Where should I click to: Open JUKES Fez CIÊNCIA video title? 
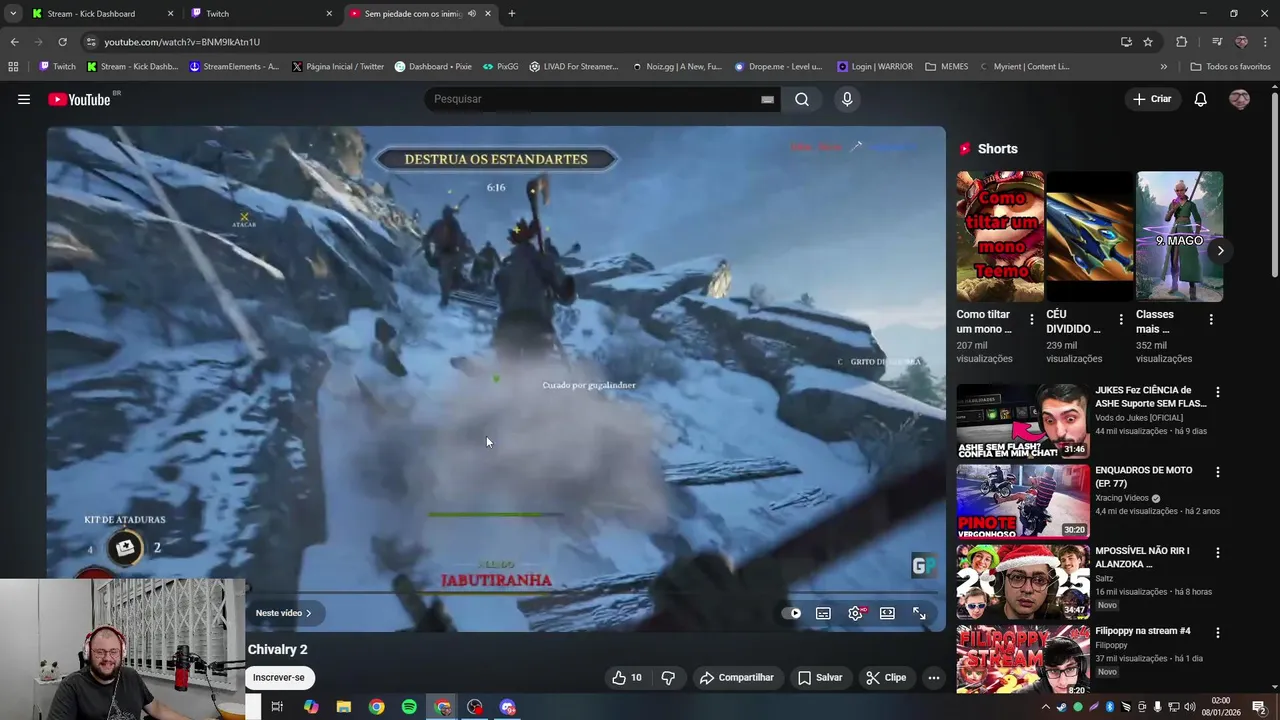coord(1150,397)
